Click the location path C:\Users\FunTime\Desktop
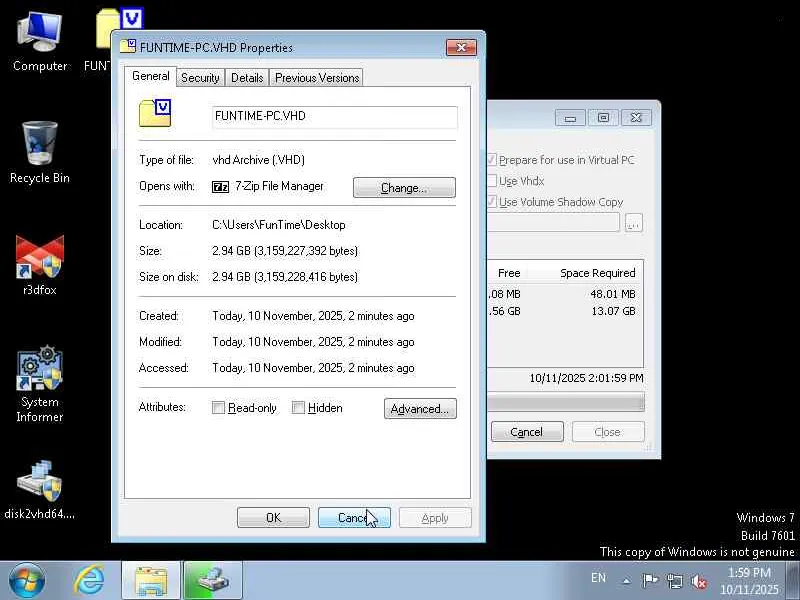800x600 pixels. click(279, 225)
